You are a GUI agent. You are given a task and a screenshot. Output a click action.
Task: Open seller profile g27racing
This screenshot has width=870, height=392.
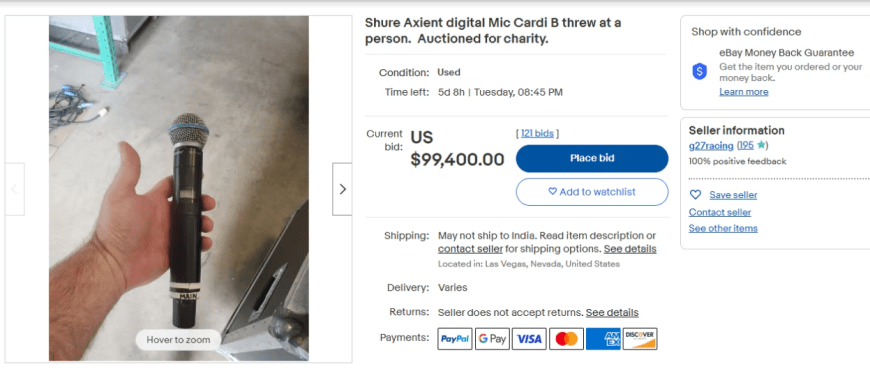pos(711,146)
